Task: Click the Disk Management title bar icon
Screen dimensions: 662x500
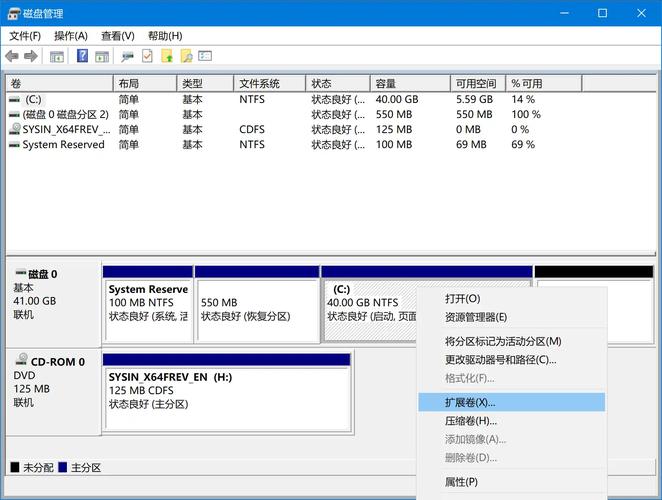Action: point(14,14)
